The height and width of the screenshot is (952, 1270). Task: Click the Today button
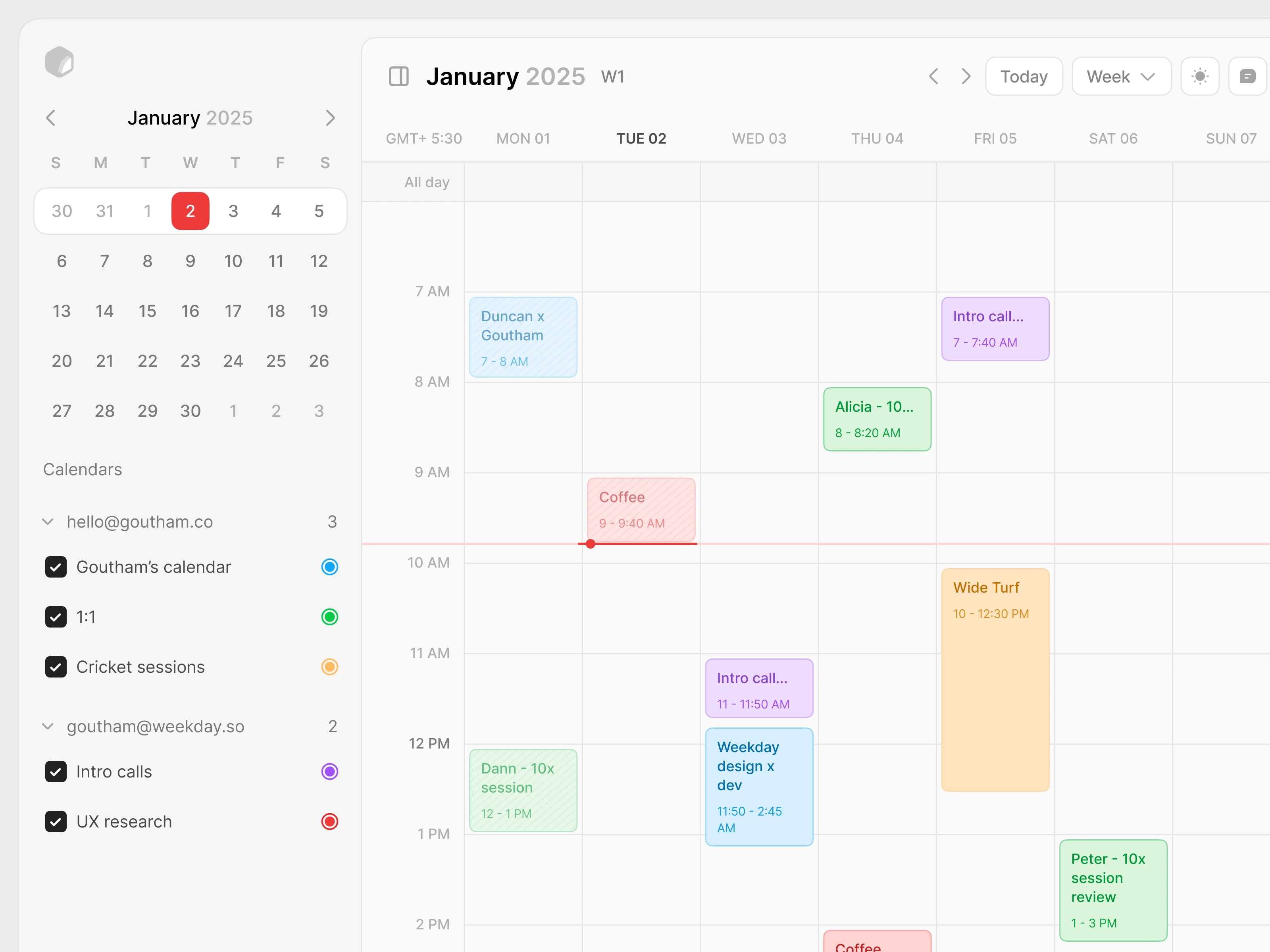point(1024,76)
